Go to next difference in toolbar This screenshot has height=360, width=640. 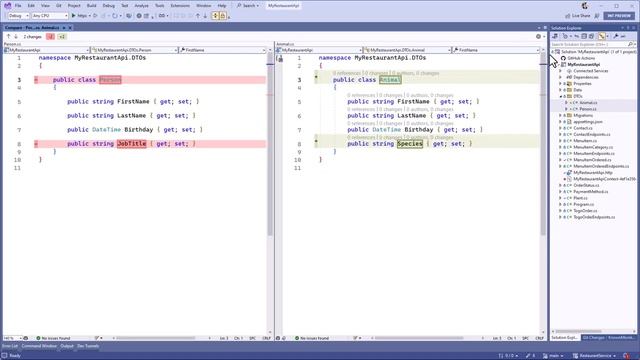pyautogui.click(x=205, y=16)
